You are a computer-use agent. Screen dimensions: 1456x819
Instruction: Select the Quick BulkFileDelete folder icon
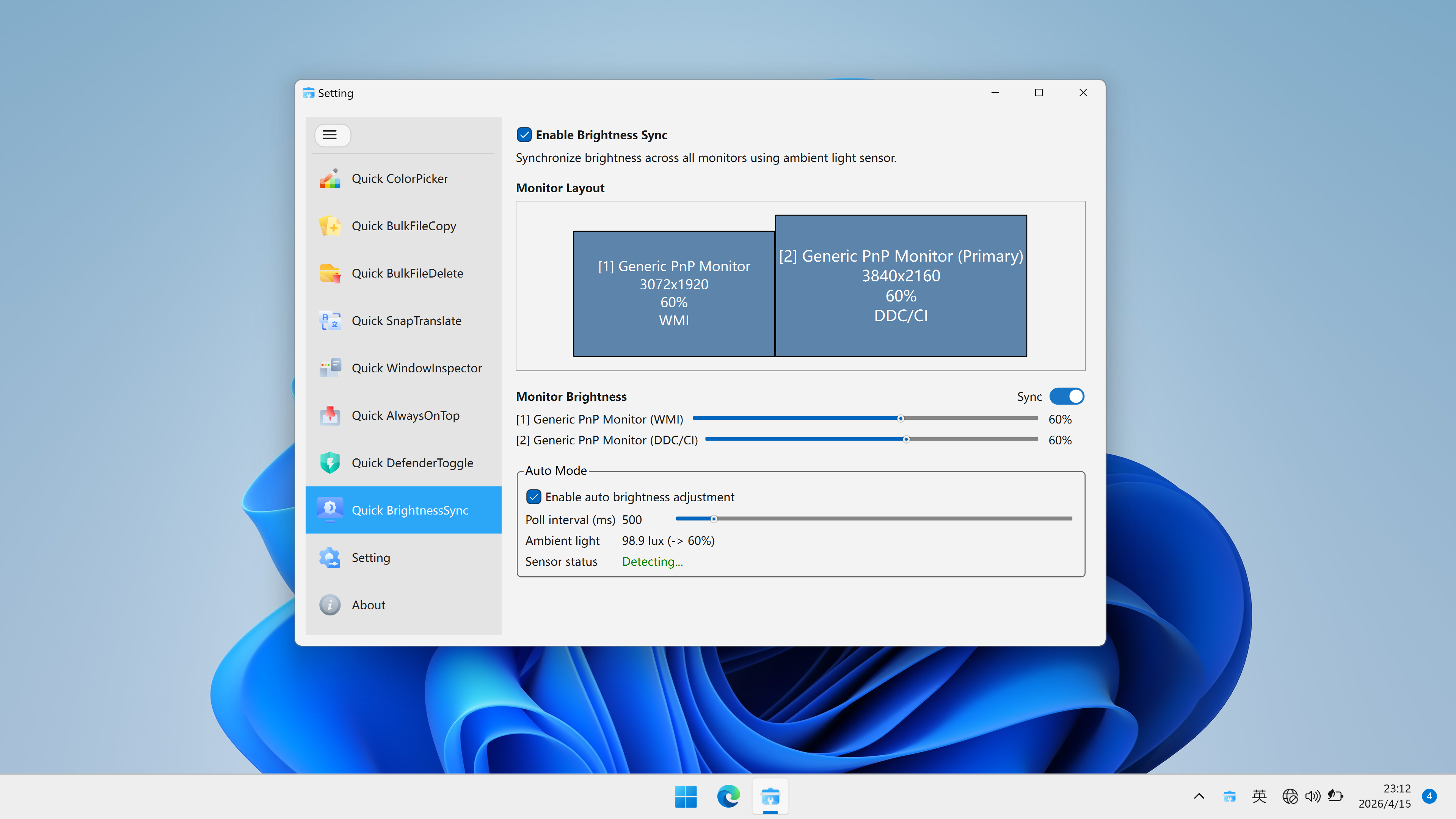pos(331,273)
